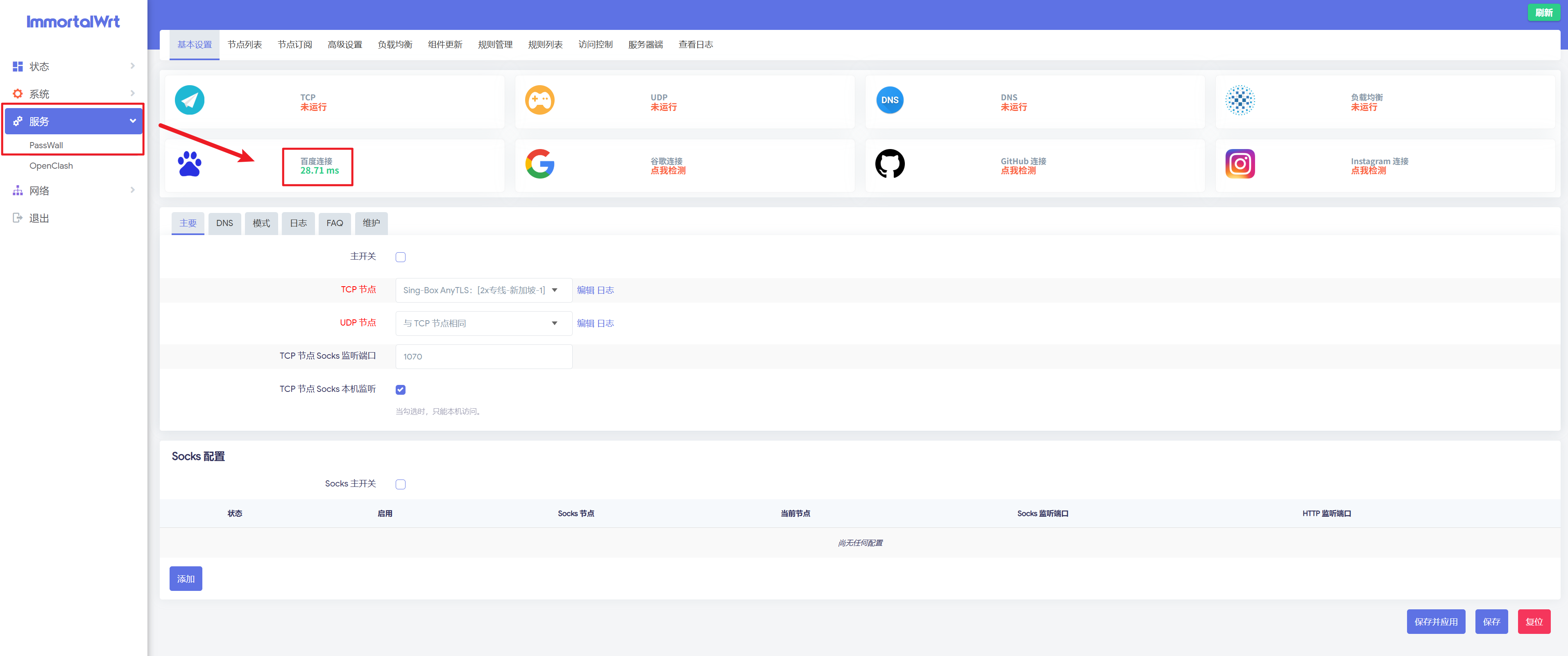Open the 高级设置 tab
The height and width of the screenshot is (656, 1568).
[345, 44]
